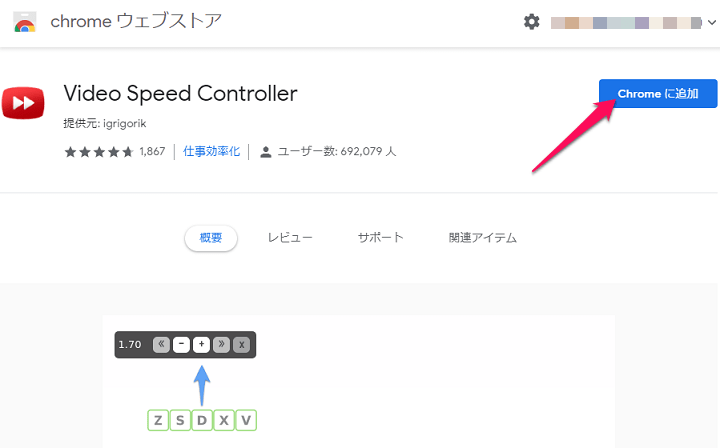The image size is (720, 448).
Task: Click the X close button in controller preview
Action: (242, 344)
